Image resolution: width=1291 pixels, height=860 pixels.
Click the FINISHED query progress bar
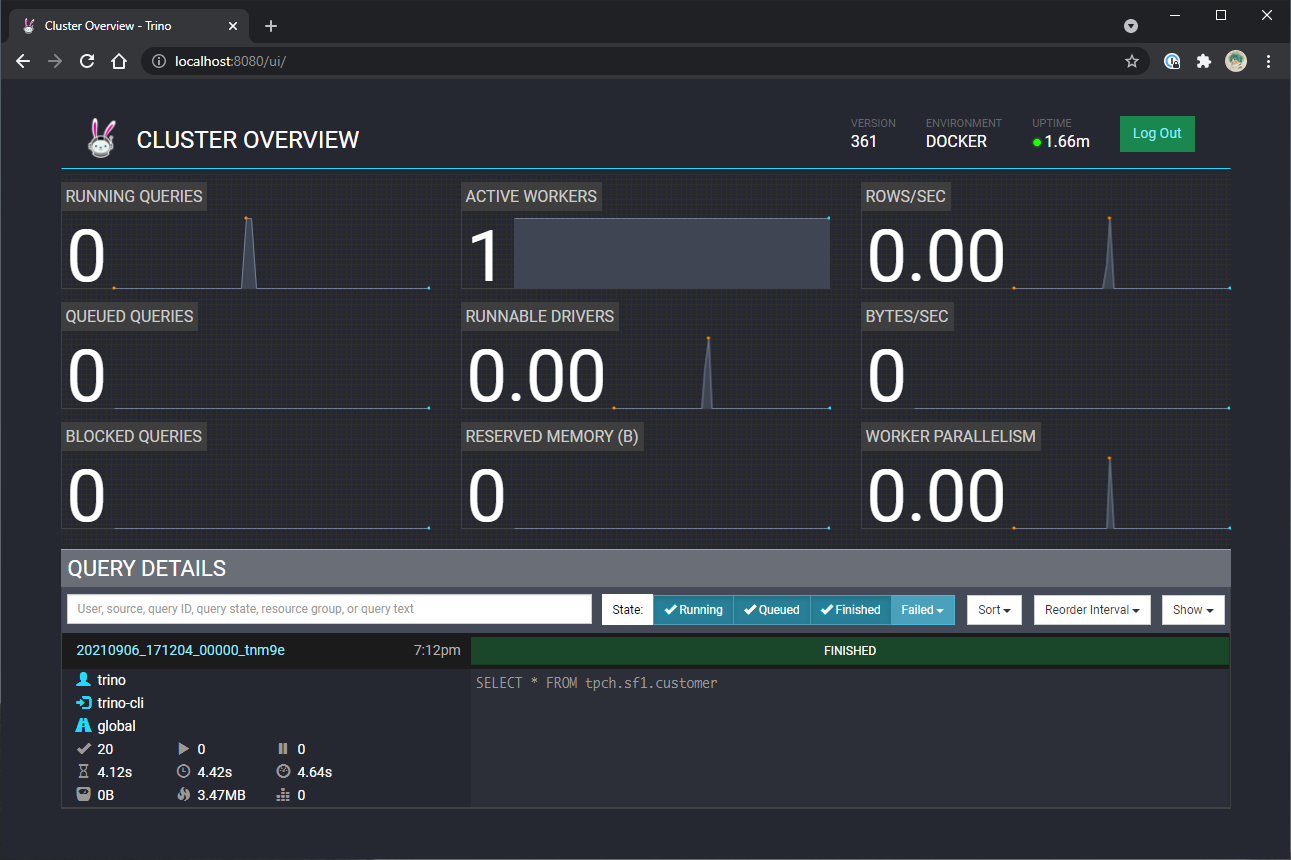coord(850,651)
